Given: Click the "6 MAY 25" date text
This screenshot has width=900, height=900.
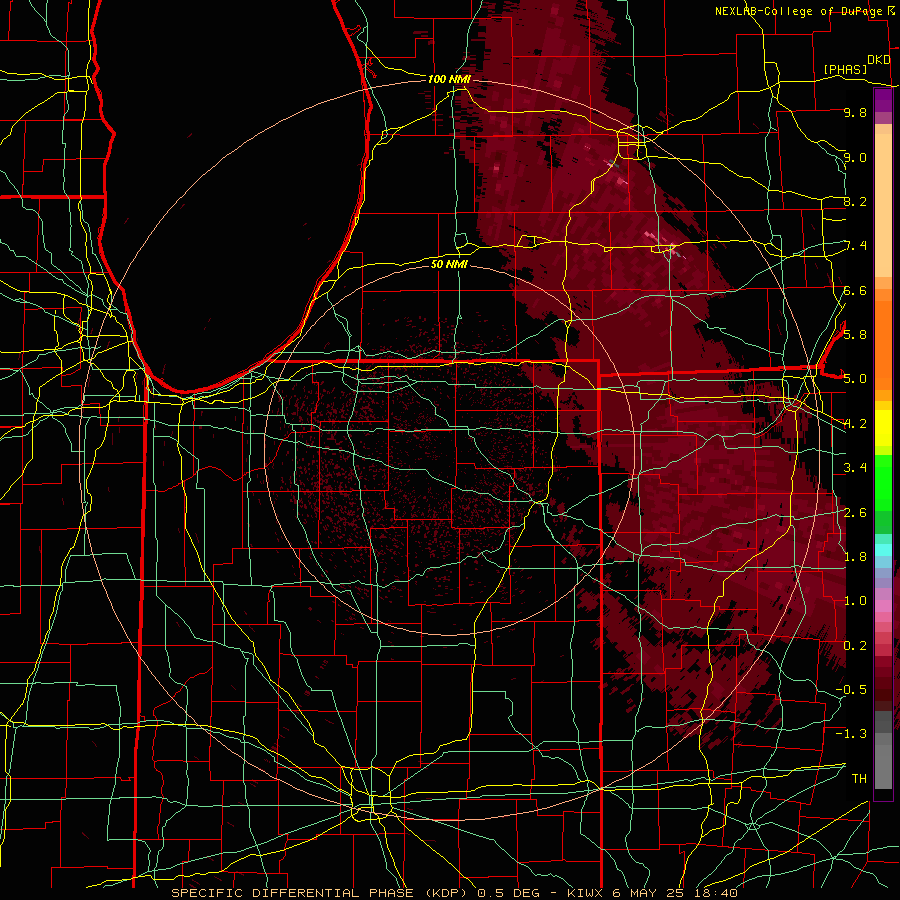Looking at the screenshot, I should [x=650, y=893].
